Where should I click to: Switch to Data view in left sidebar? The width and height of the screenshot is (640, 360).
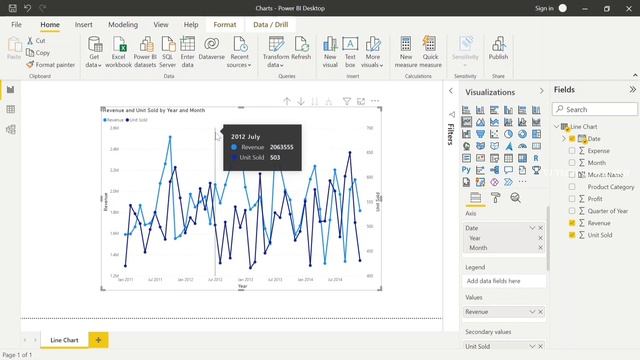tap(11, 109)
